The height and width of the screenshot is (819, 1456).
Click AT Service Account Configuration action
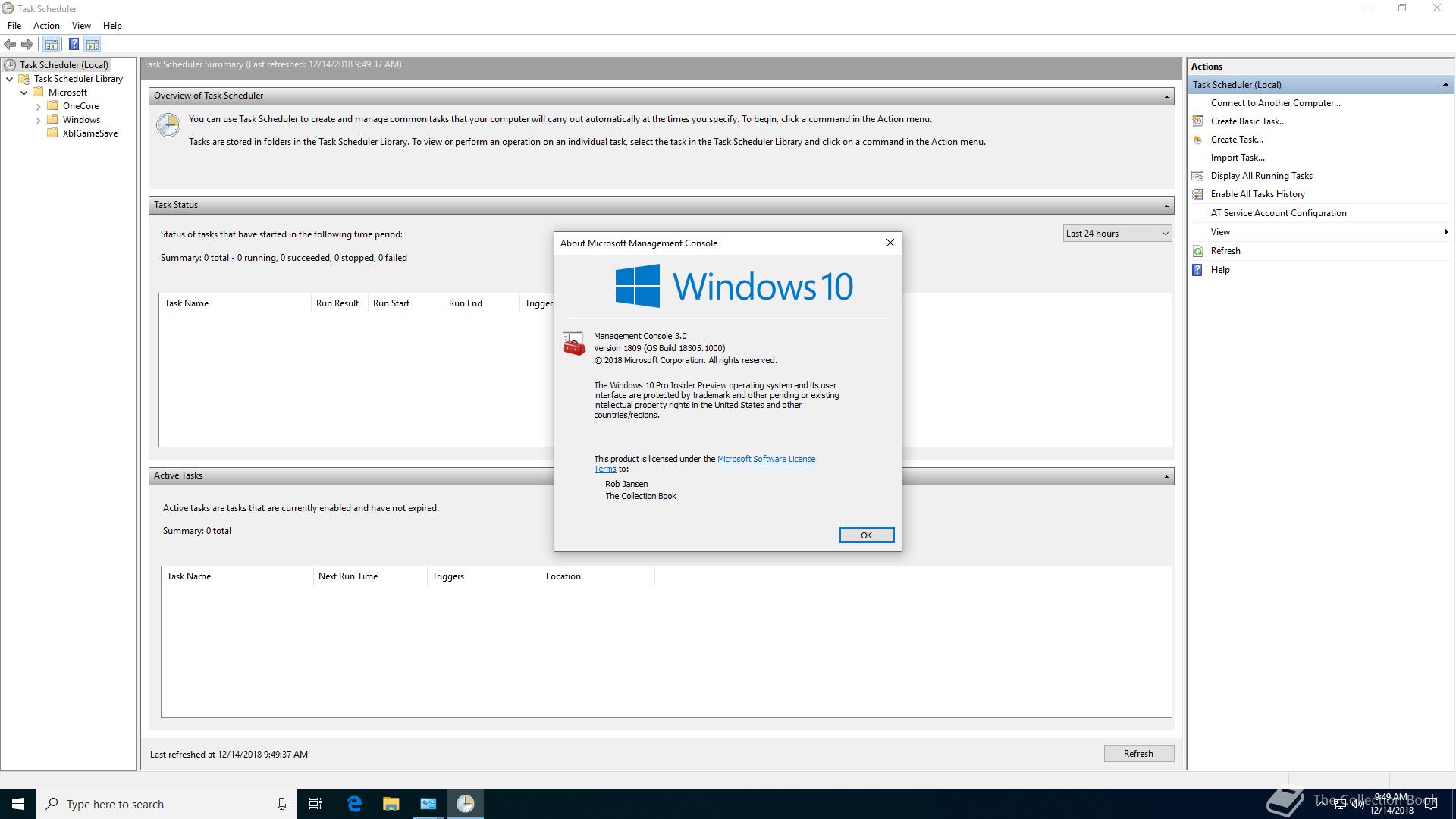coord(1279,213)
